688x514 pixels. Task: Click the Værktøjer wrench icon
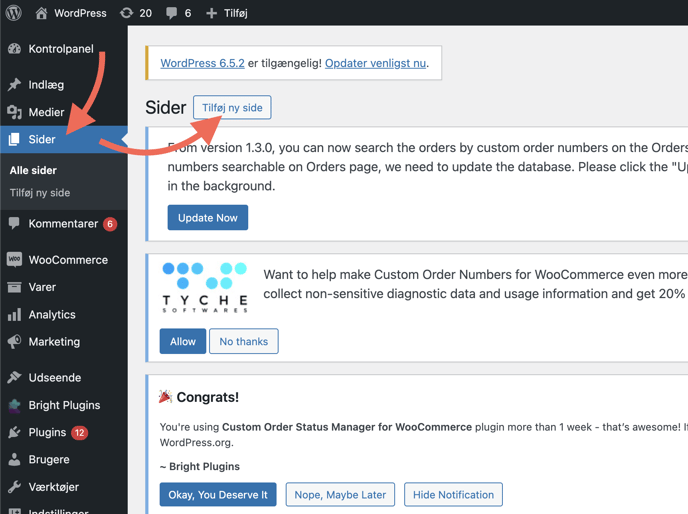point(14,487)
